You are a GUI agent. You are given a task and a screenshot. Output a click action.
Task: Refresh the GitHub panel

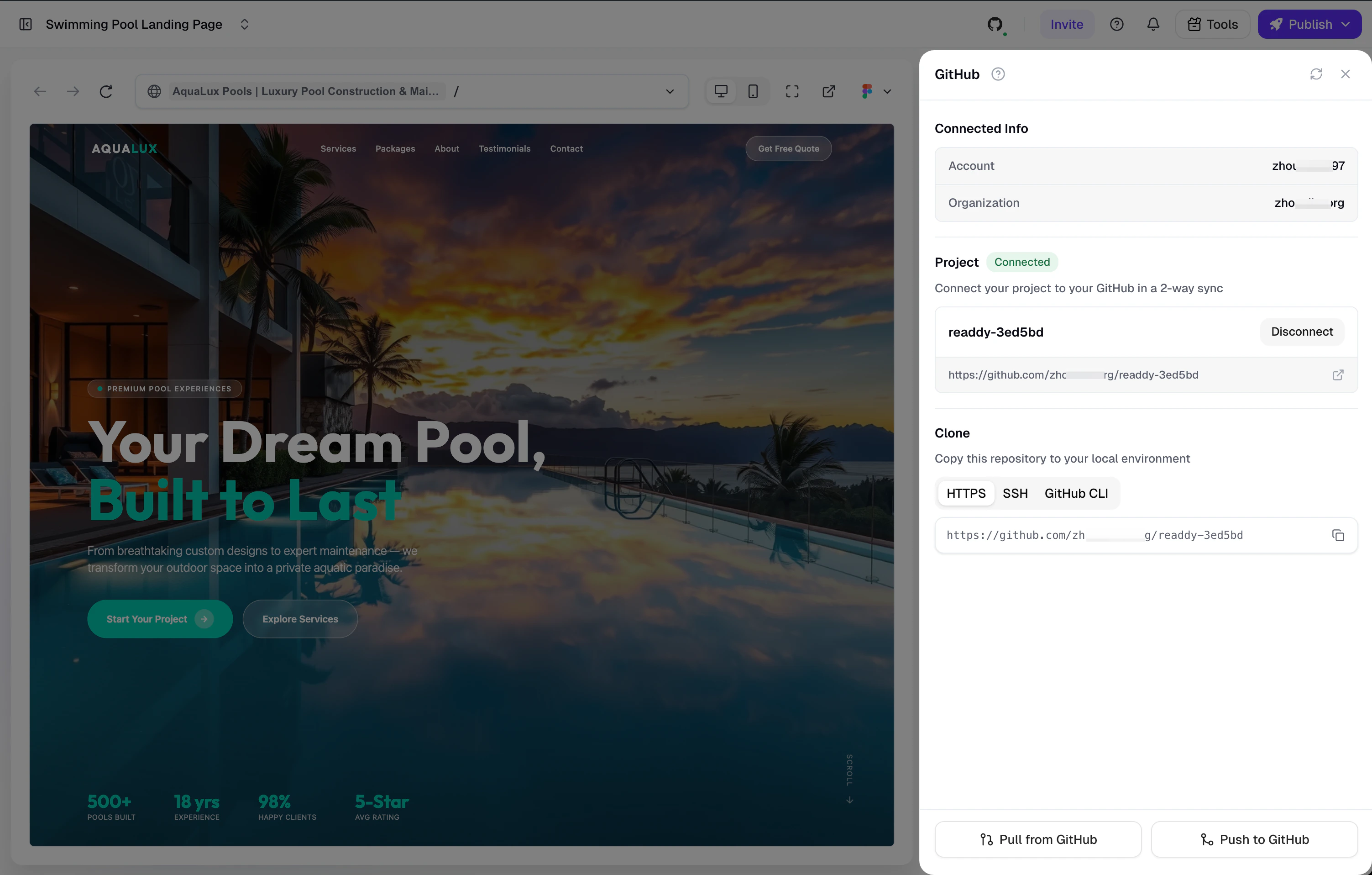pyautogui.click(x=1315, y=74)
